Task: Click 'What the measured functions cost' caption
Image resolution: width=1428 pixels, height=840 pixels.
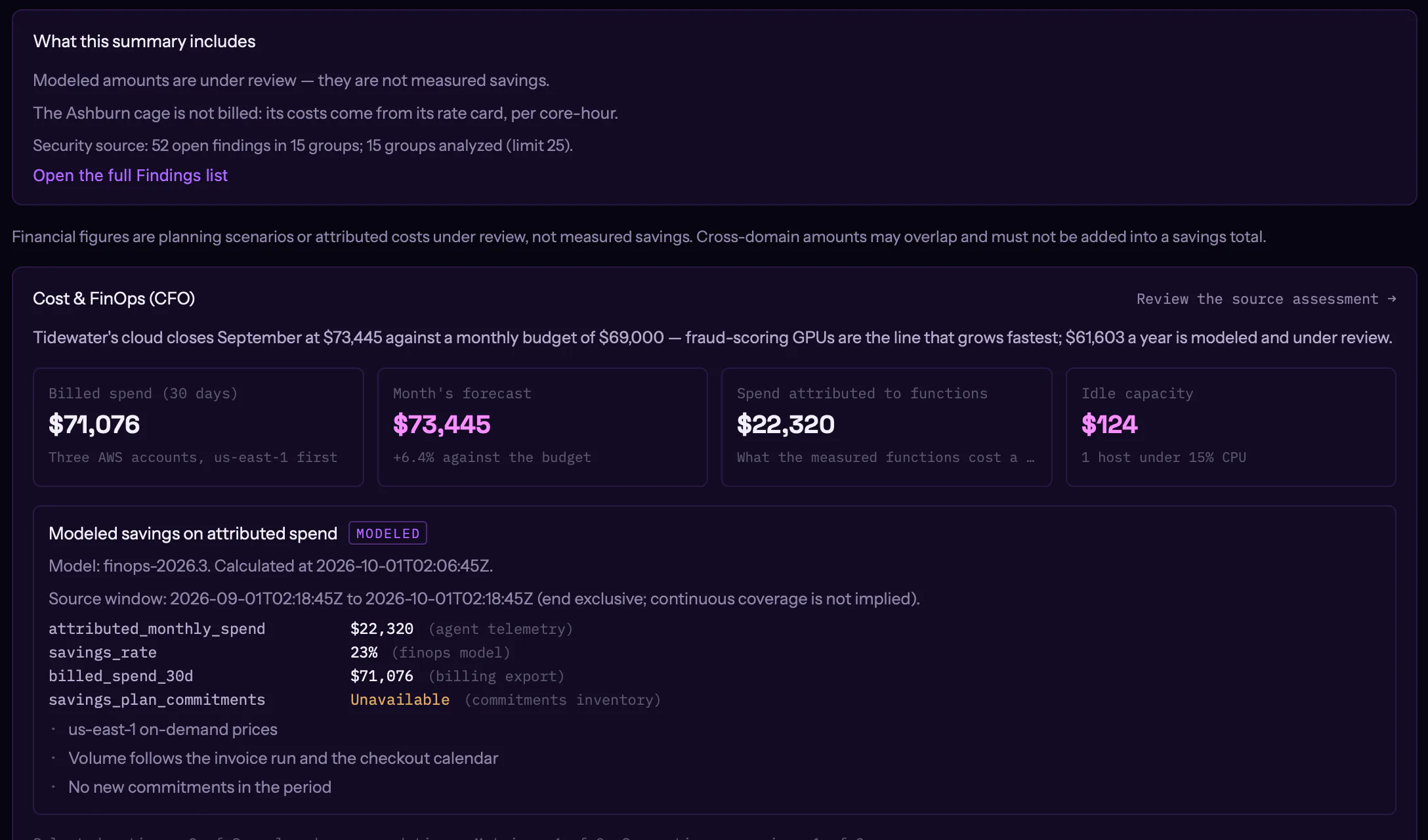Action: click(885, 457)
